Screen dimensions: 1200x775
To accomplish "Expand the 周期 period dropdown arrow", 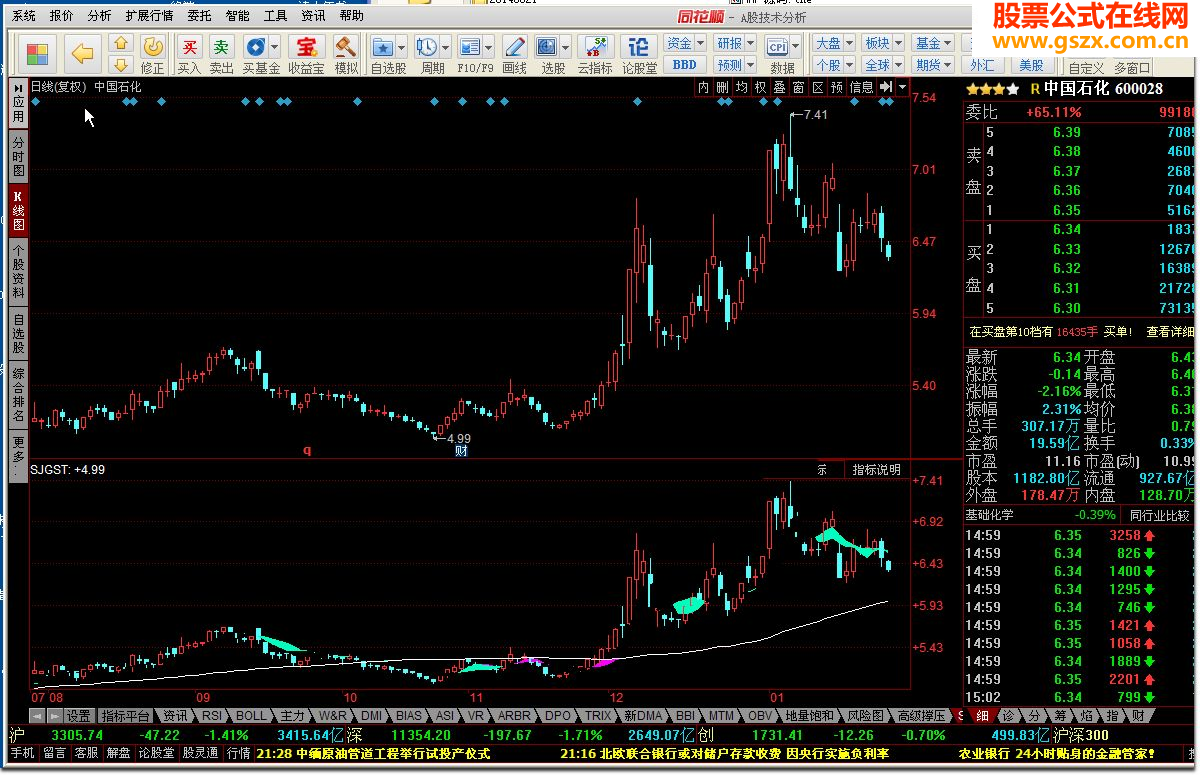I will [445, 47].
